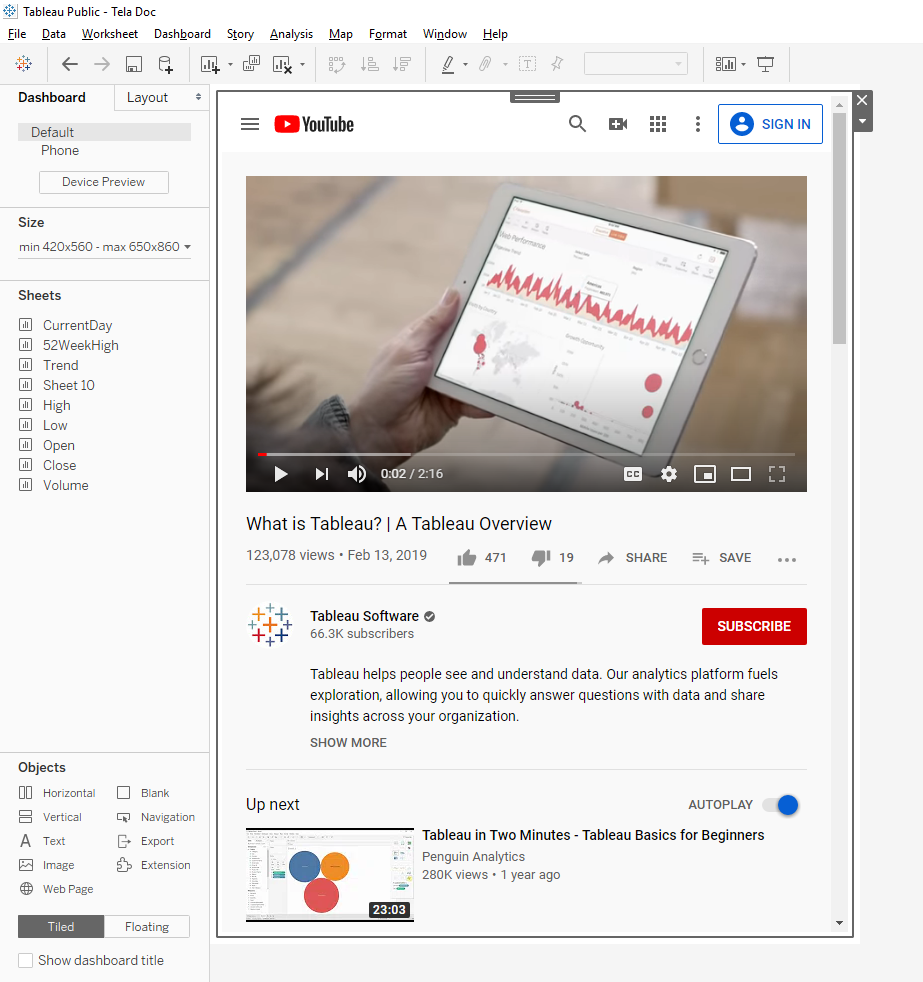Dislike the video with thumbs down
923x982 pixels.
pos(541,557)
